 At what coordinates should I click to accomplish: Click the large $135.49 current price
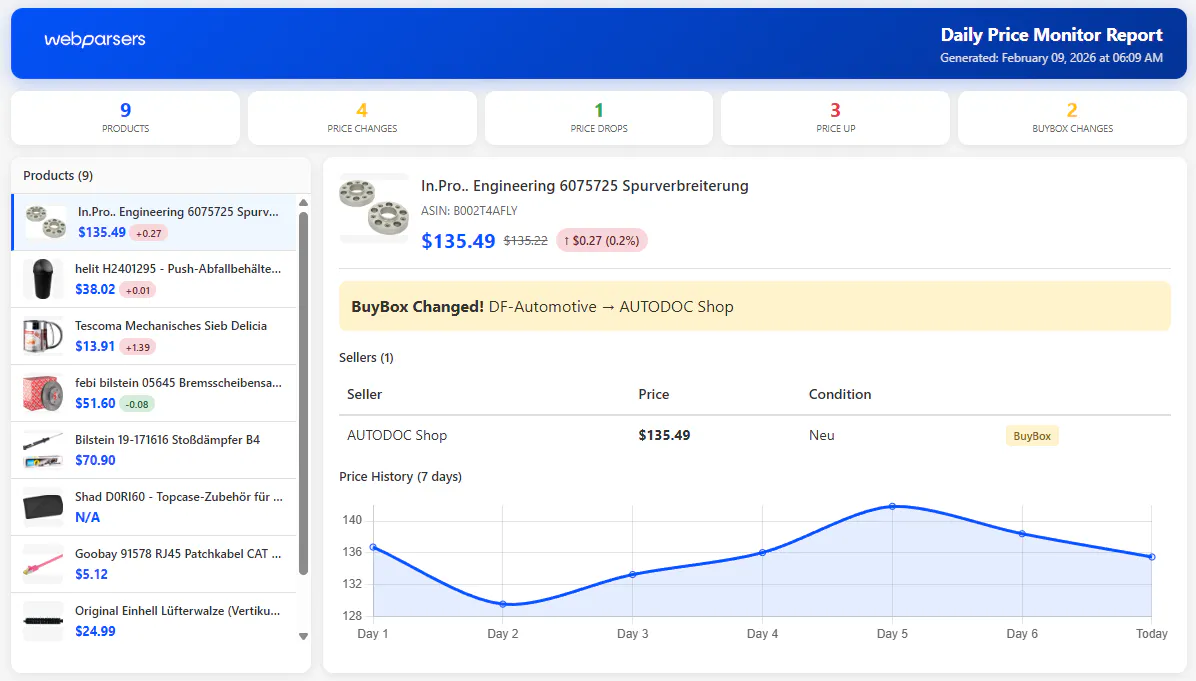click(458, 241)
